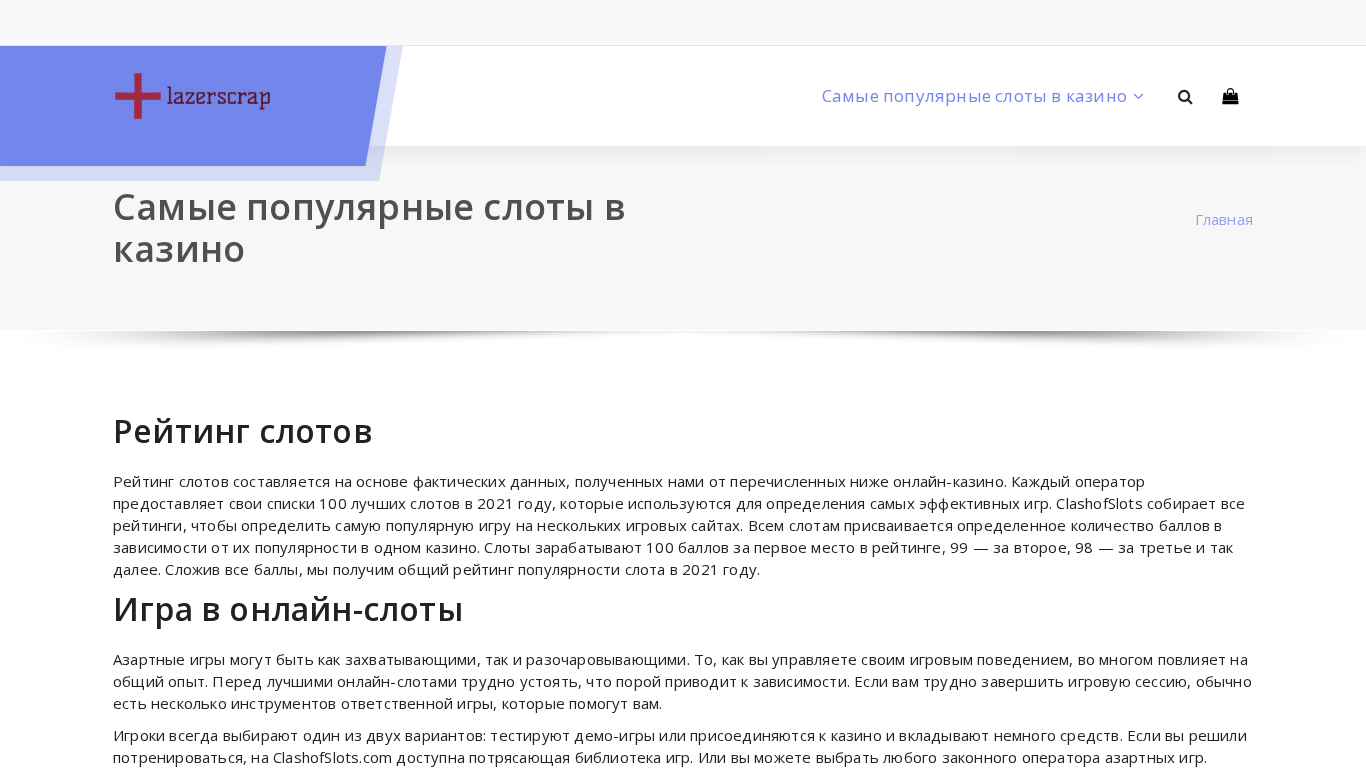1366x768 pixels.
Task: Follow the 'Главная' breadcrumb link
Action: coord(1224,219)
